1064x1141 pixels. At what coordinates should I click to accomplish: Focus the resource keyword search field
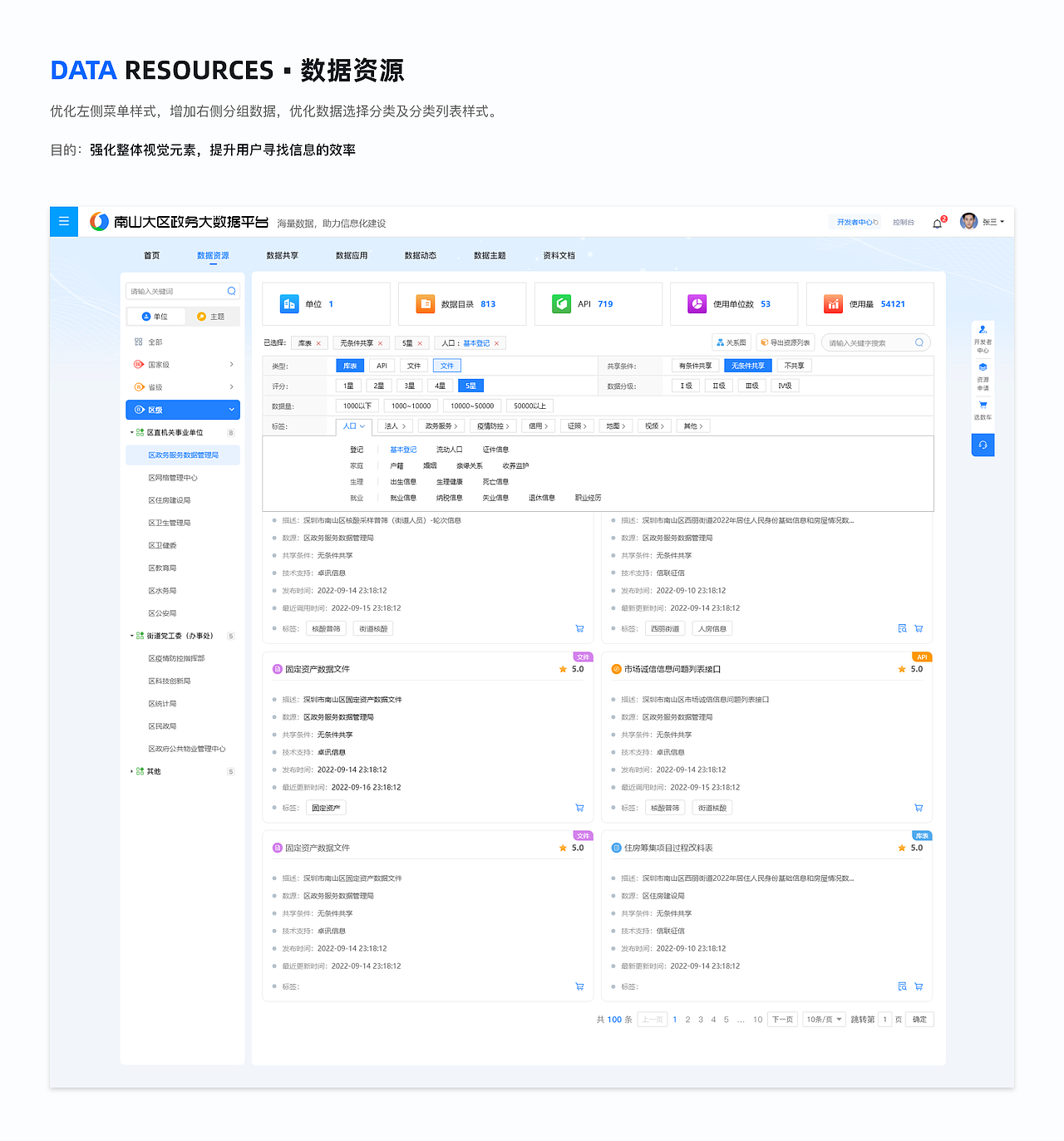[x=875, y=342]
